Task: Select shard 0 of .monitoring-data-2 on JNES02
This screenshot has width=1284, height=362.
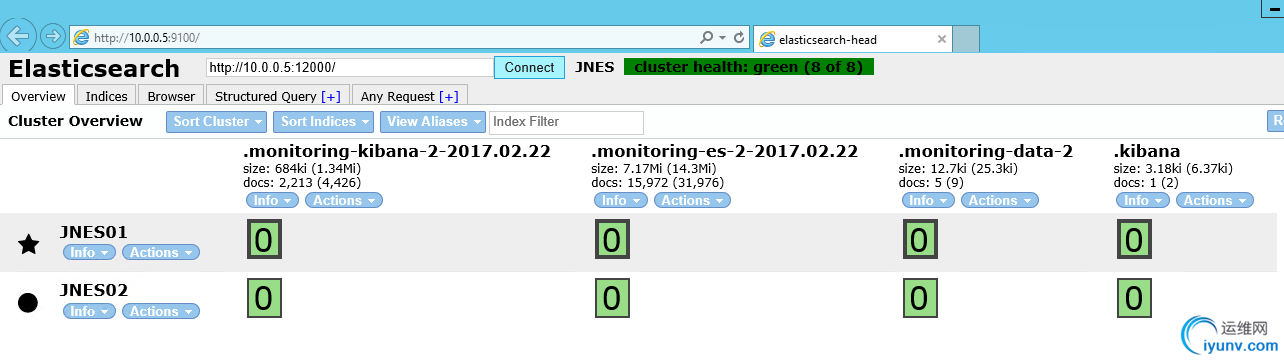Action: [919, 299]
